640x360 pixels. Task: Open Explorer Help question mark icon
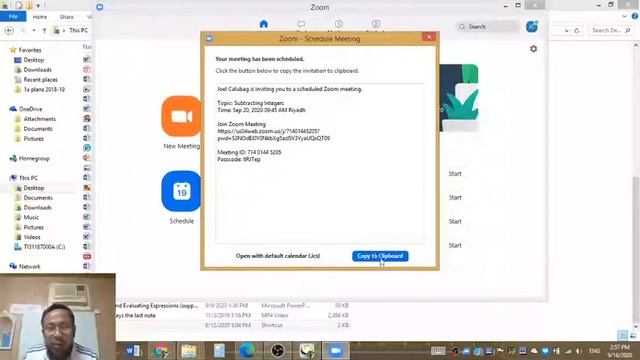click(635, 16)
